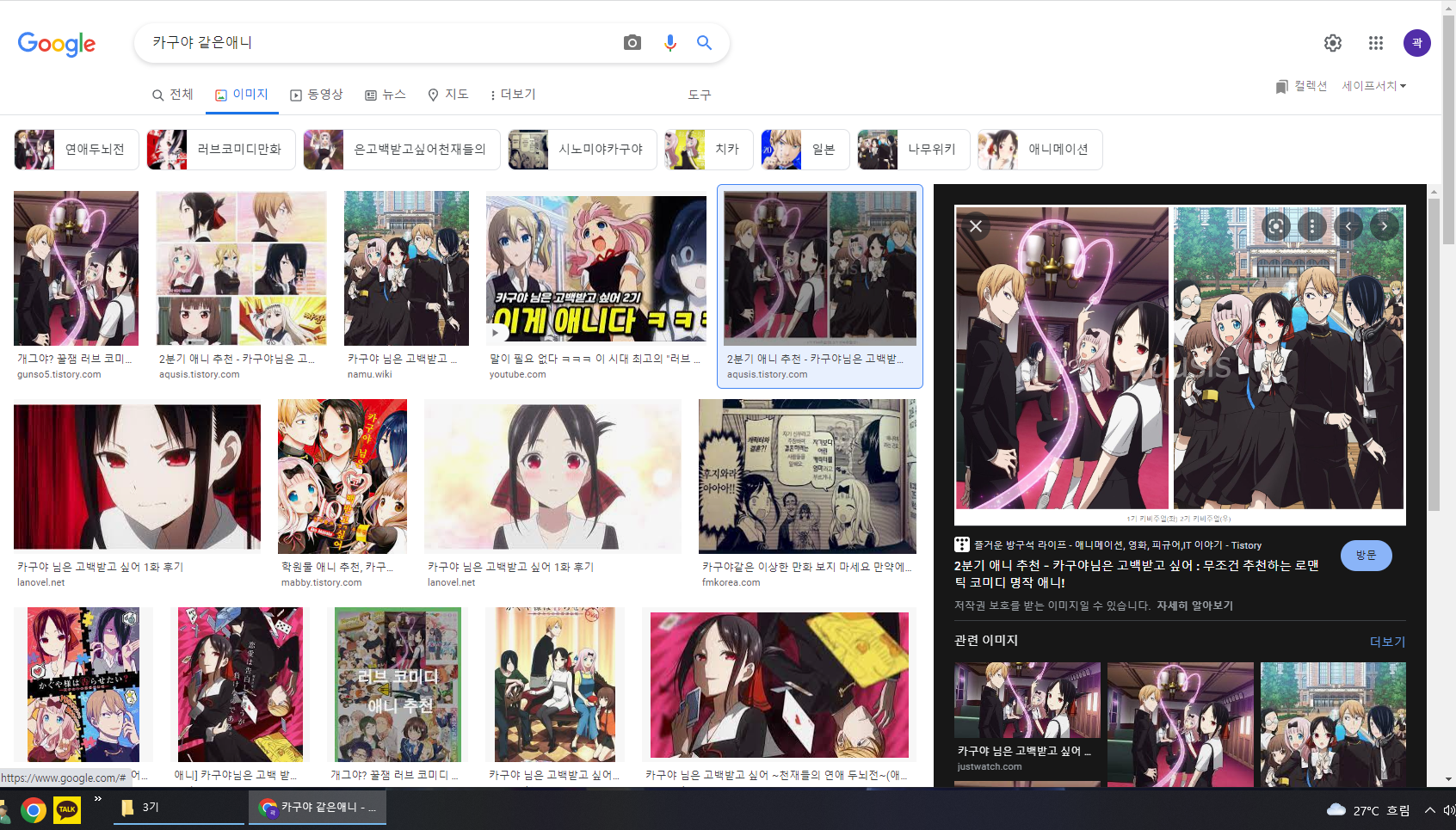Open the 천재들의 연애 두뇌전 wide thumbnail
The width and height of the screenshot is (1456, 830).
click(x=780, y=685)
